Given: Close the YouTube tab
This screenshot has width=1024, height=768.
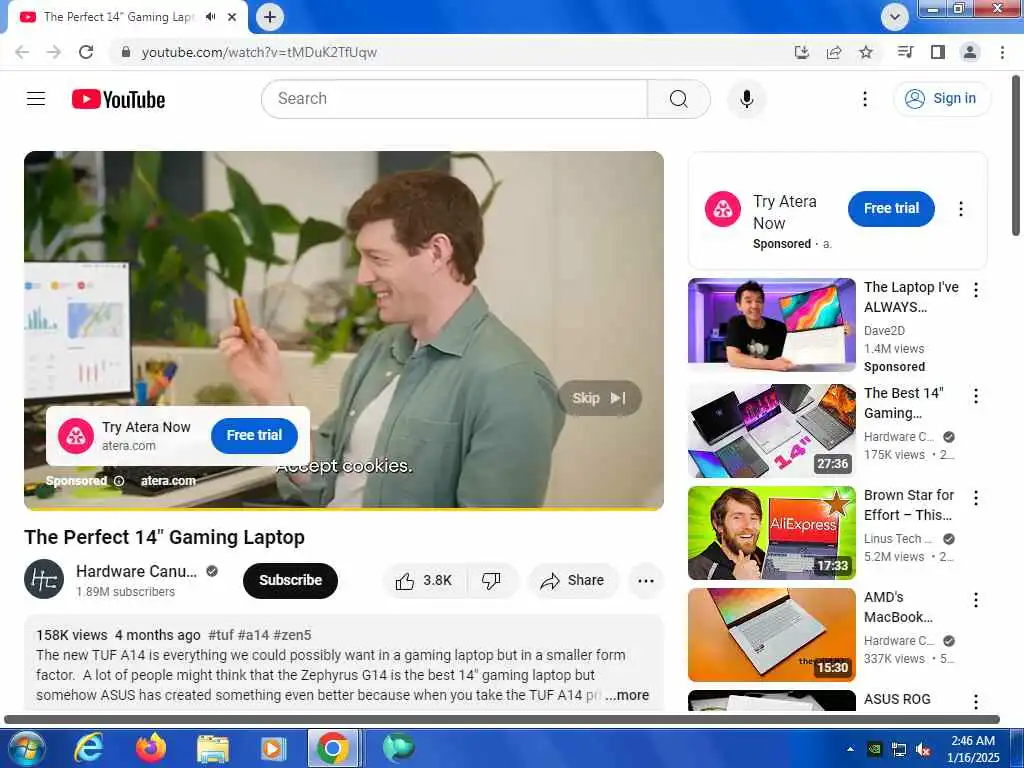Looking at the screenshot, I should coord(232,17).
